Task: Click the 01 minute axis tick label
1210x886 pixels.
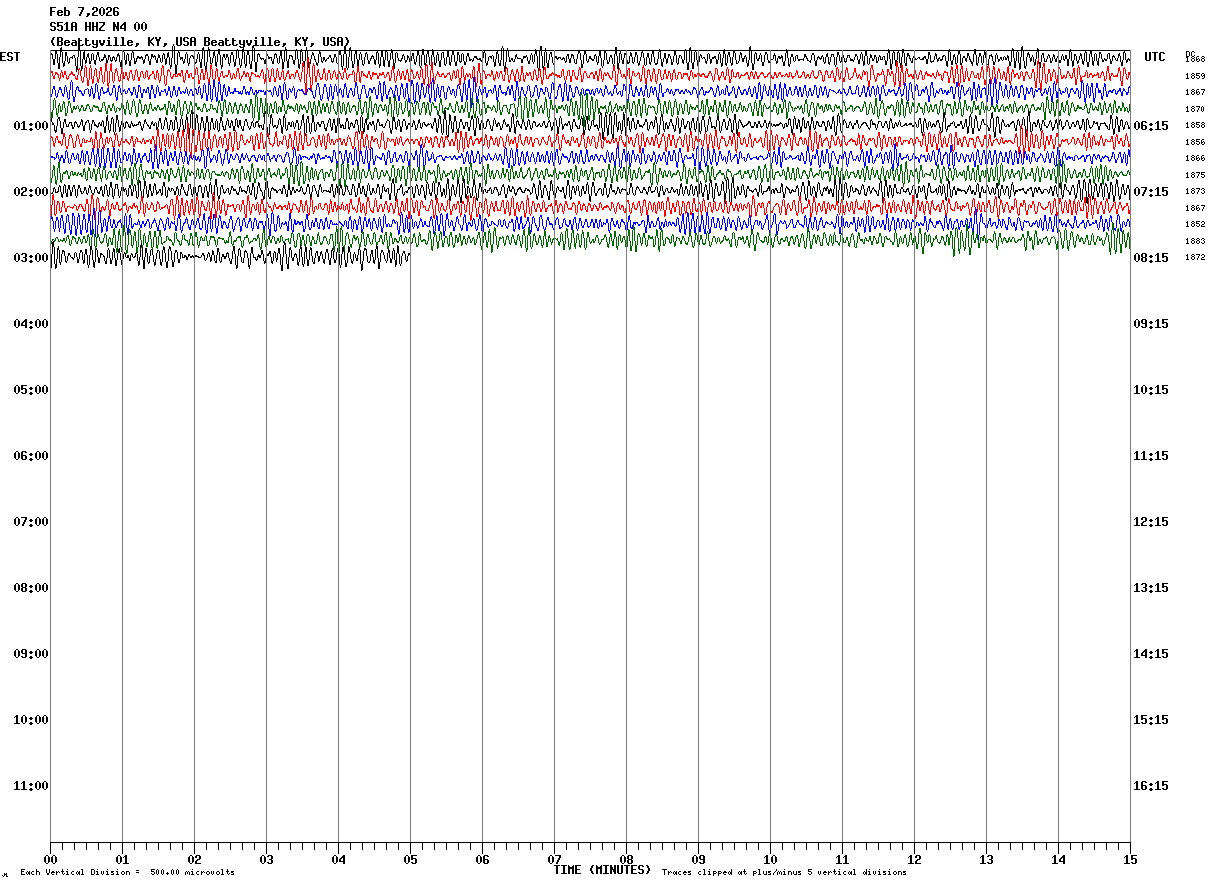Action: 122,860
